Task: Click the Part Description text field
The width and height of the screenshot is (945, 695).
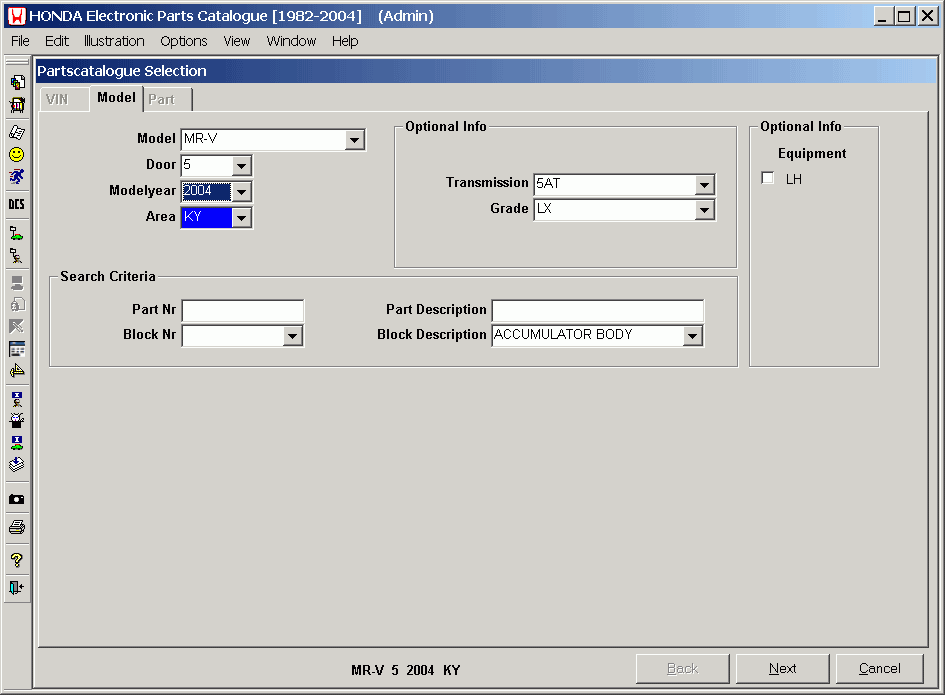Action: pos(598,310)
